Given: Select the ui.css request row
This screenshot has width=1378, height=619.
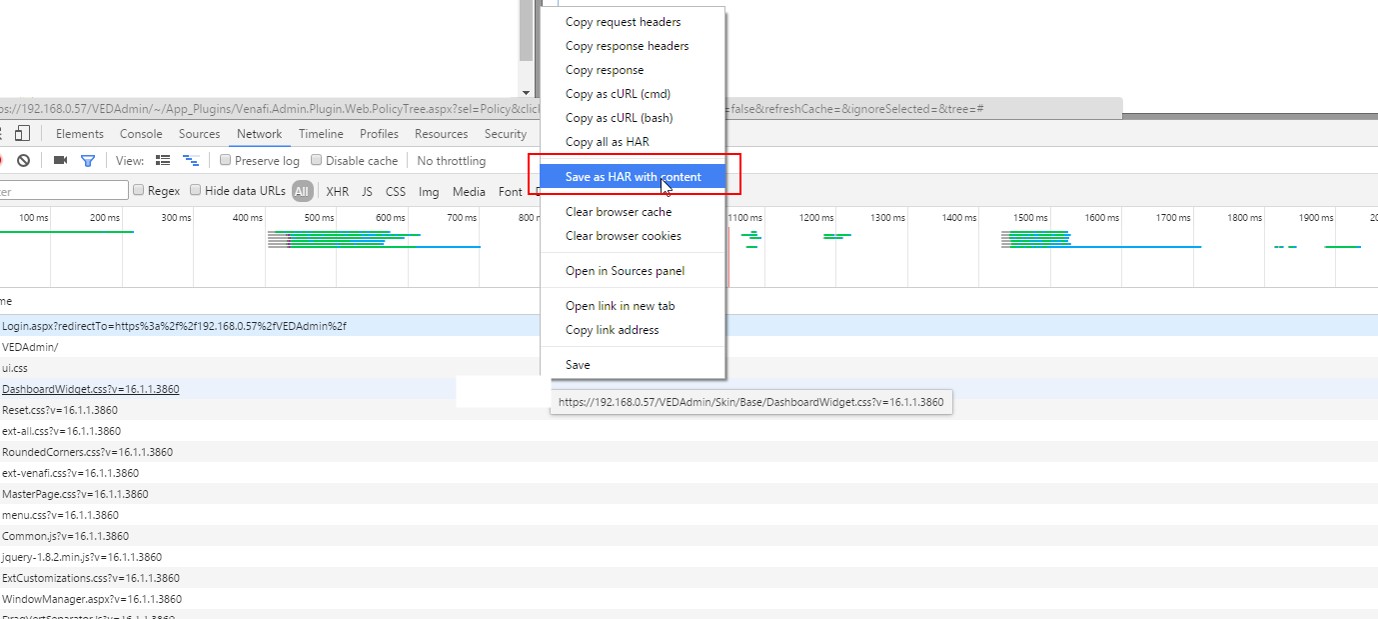Looking at the screenshot, I should pyautogui.click(x=689, y=368).
